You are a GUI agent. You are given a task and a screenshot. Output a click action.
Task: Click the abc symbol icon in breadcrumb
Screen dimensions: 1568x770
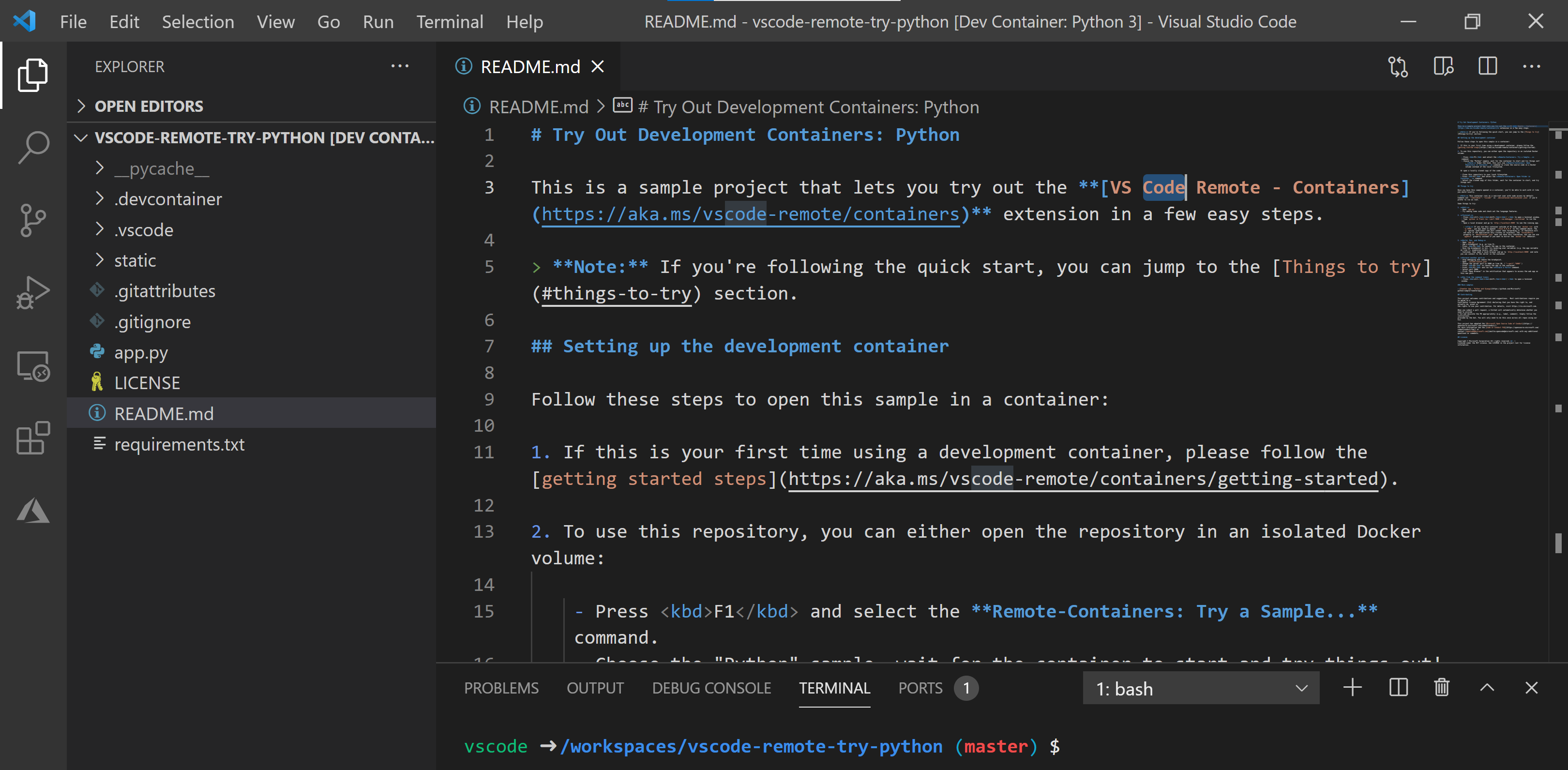coord(623,106)
